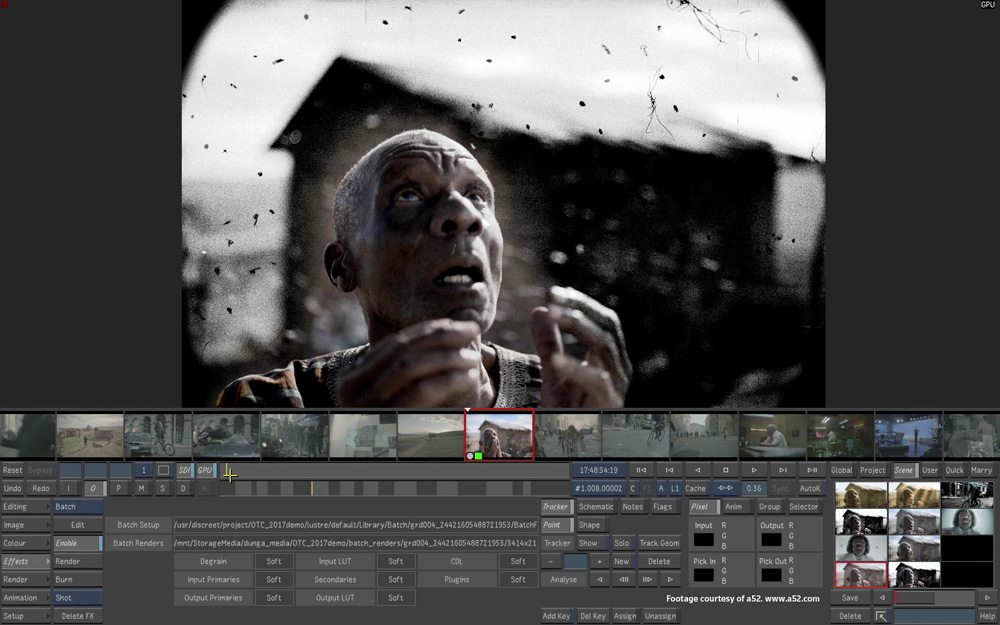This screenshot has width=1000, height=625.
Task: Select the Project grade bin tab
Action: tap(872, 470)
